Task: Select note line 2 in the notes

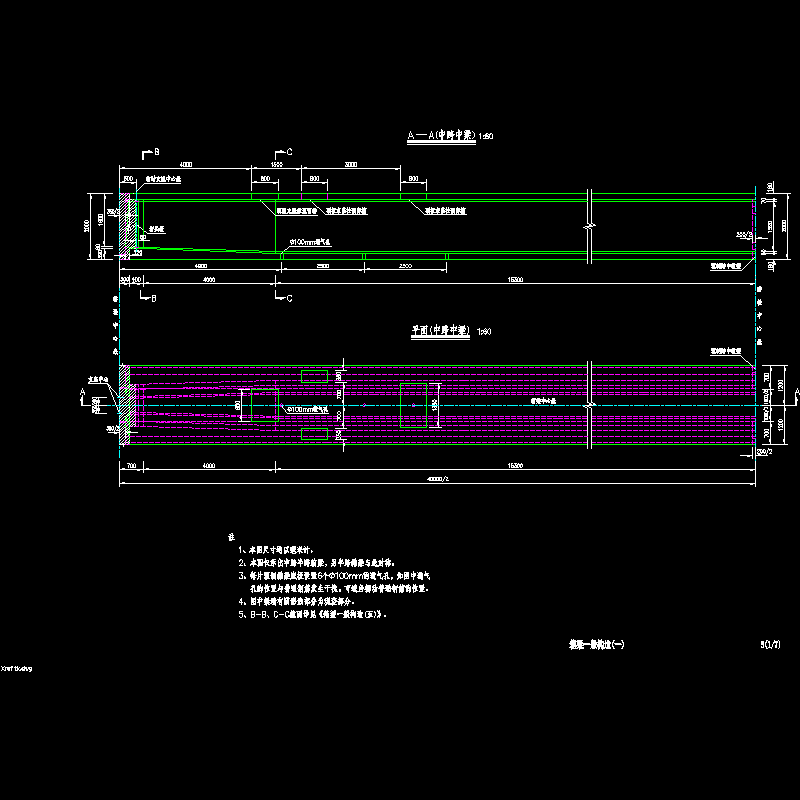Action: coord(316,563)
